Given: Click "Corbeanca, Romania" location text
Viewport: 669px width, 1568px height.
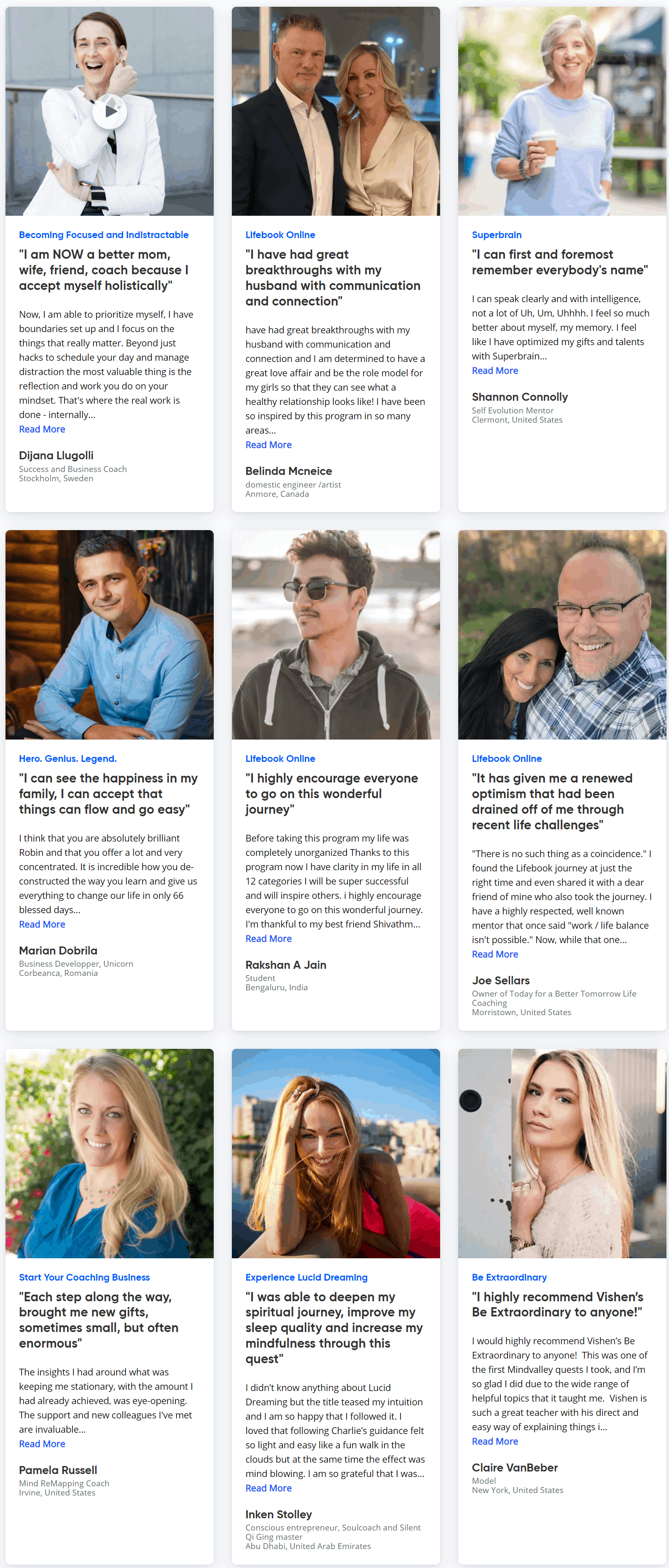Looking at the screenshot, I should pyautogui.click(x=58, y=973).
